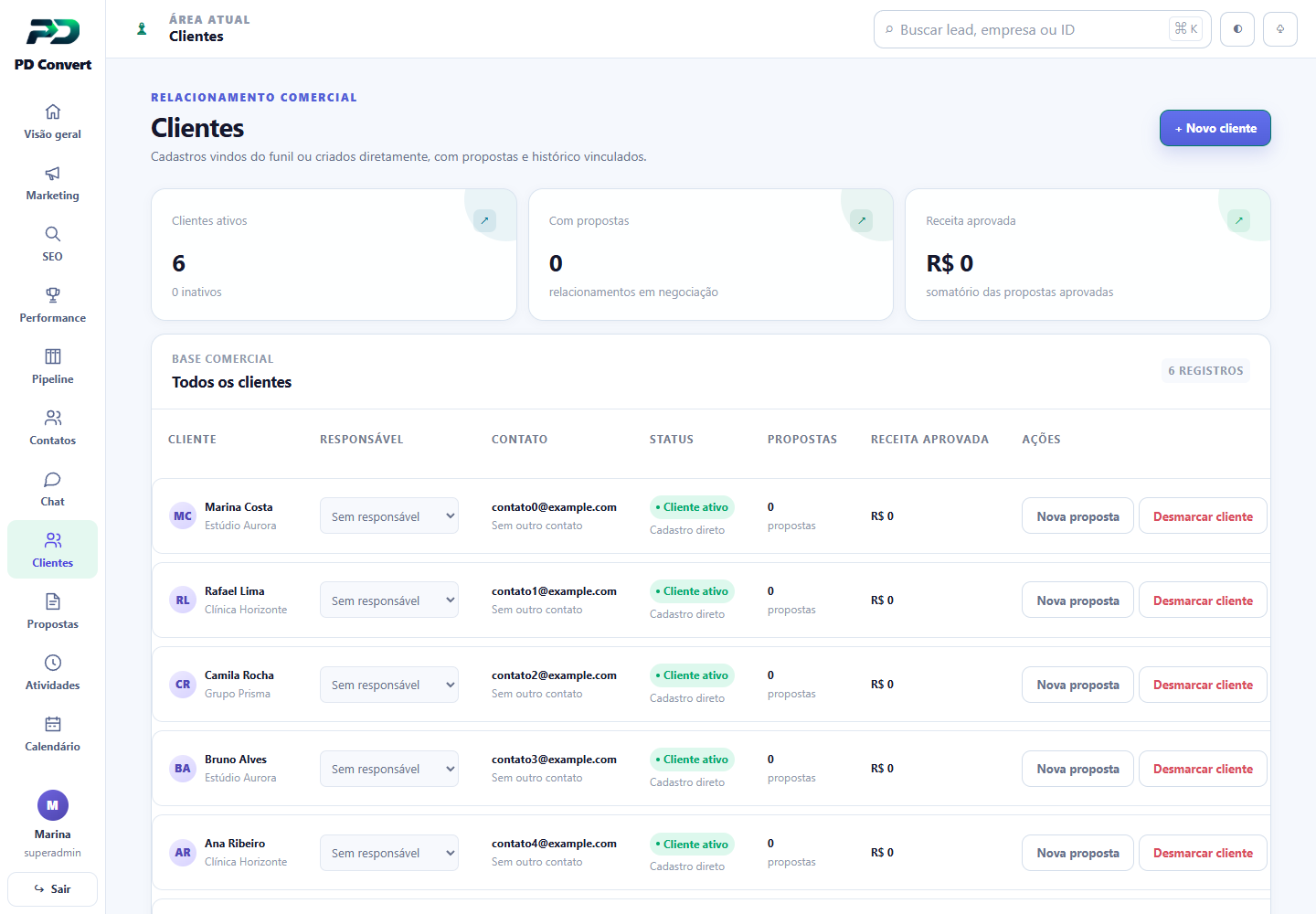Click the email contato4@example.com
Image resolution: width=1316 pixels, height=914 pixels.
point(554,844)
